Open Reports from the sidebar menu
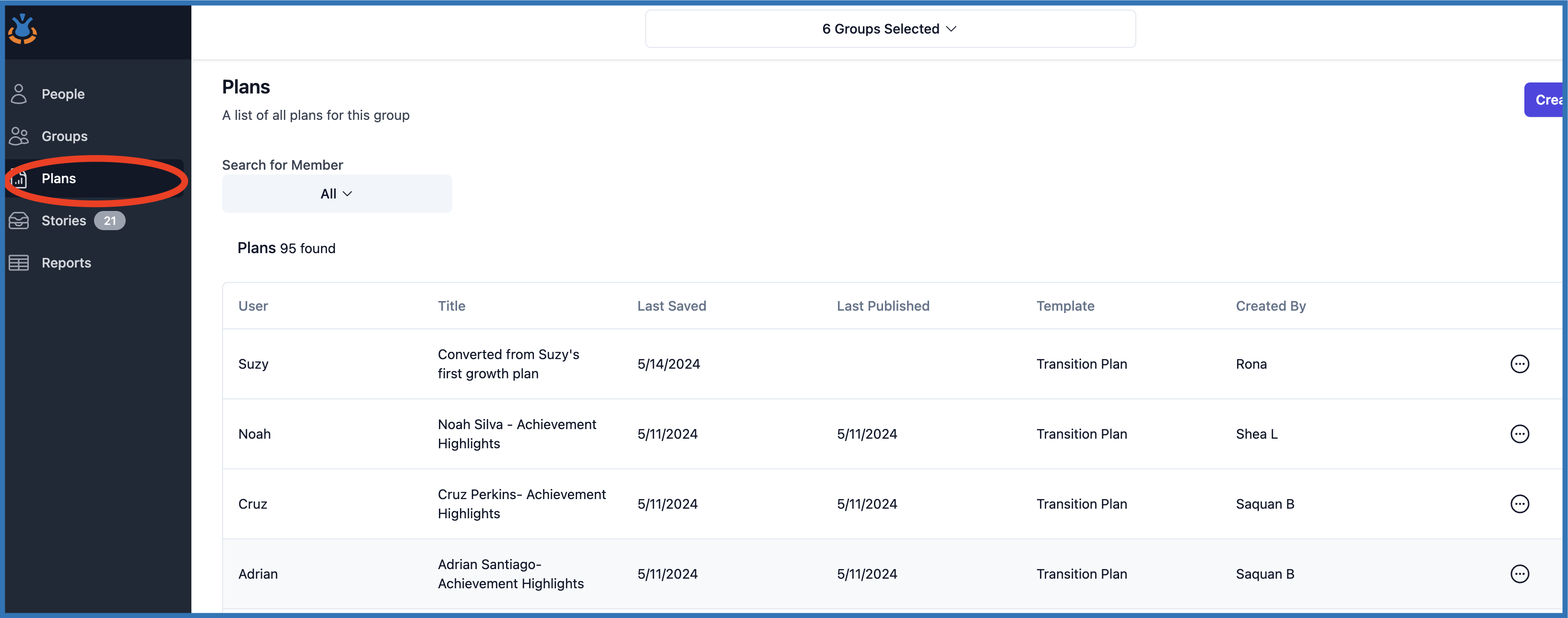Screen dimensions: 1568x618 pos(66,263)
